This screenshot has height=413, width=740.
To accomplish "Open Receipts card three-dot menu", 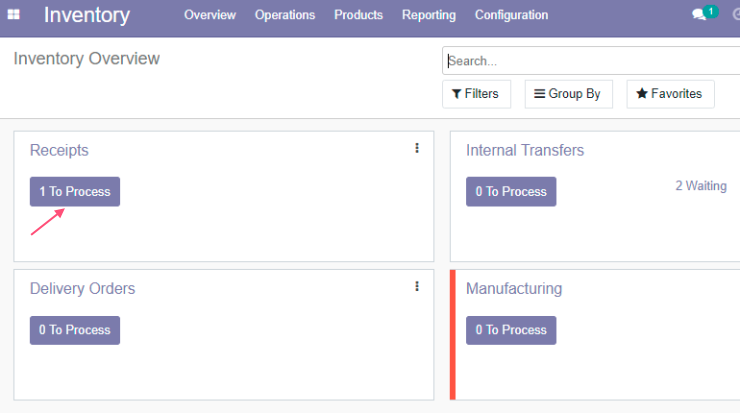I will 417,148.
